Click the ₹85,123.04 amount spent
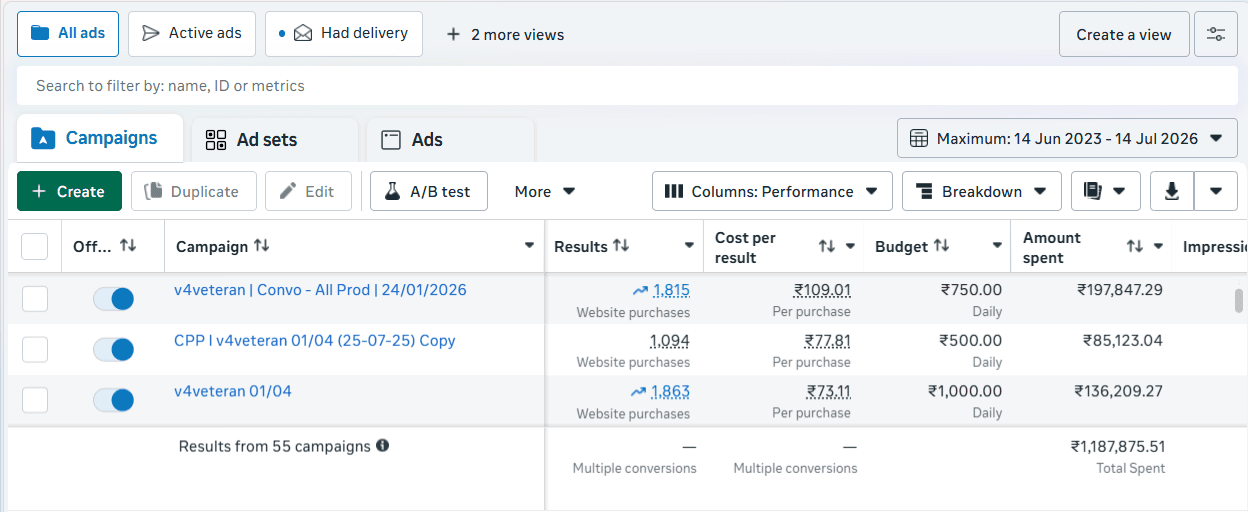The height and width of the screenshot is (512, 1248). click(1123, 340)
